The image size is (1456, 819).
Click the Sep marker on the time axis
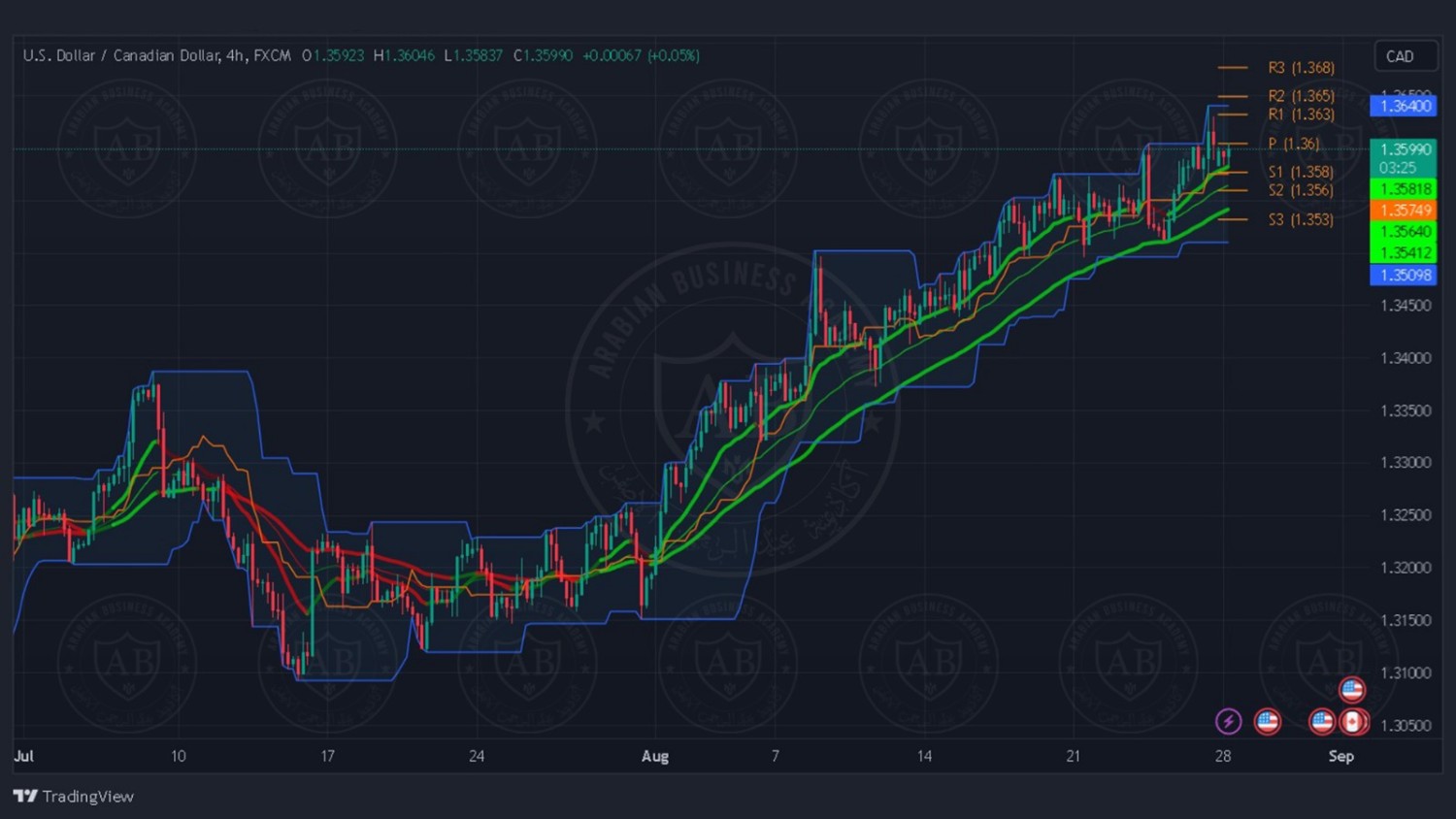[x=1340, y=756]
